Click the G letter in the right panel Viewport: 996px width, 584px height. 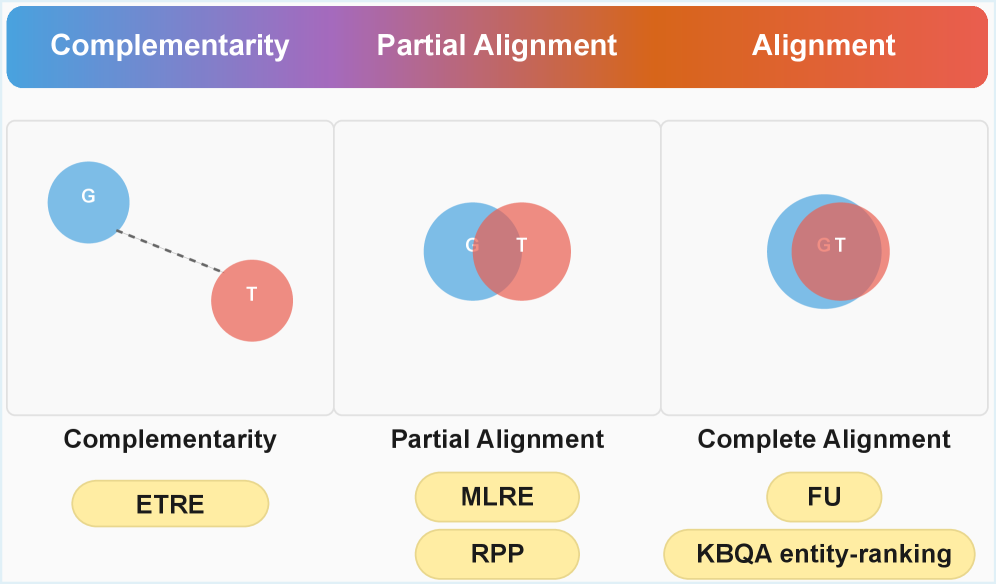[x=823, y=245]
